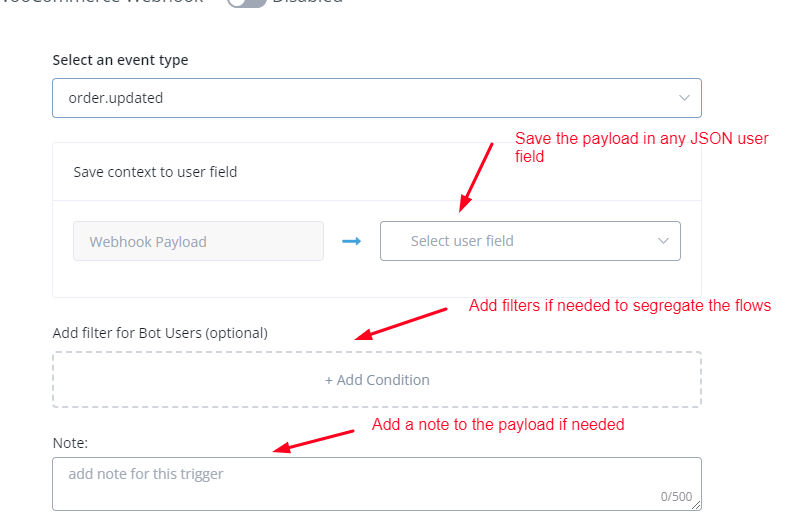805x525 pixels.
Task: Click the 'Note:' label
Action: (71, 441)
